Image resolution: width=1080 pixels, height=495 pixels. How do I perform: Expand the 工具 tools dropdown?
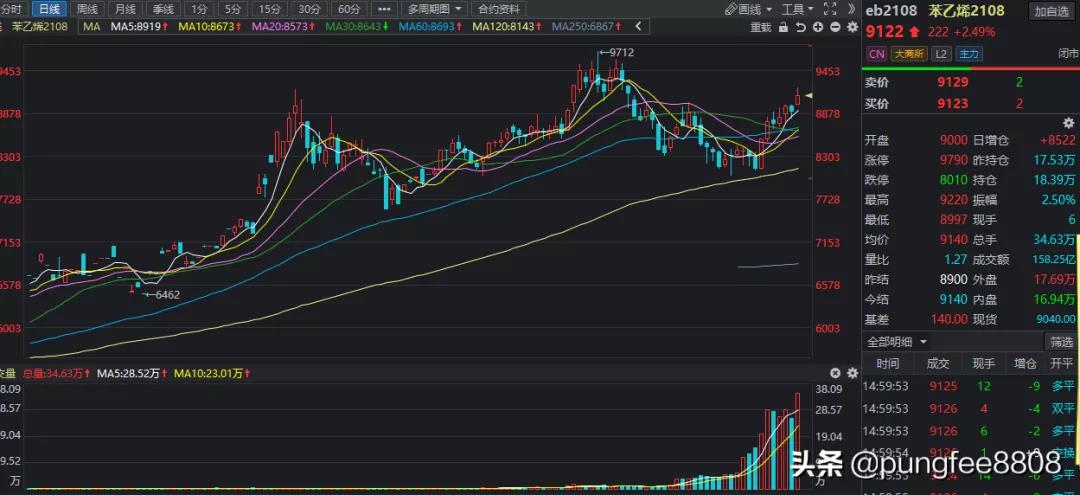[797, 9]
